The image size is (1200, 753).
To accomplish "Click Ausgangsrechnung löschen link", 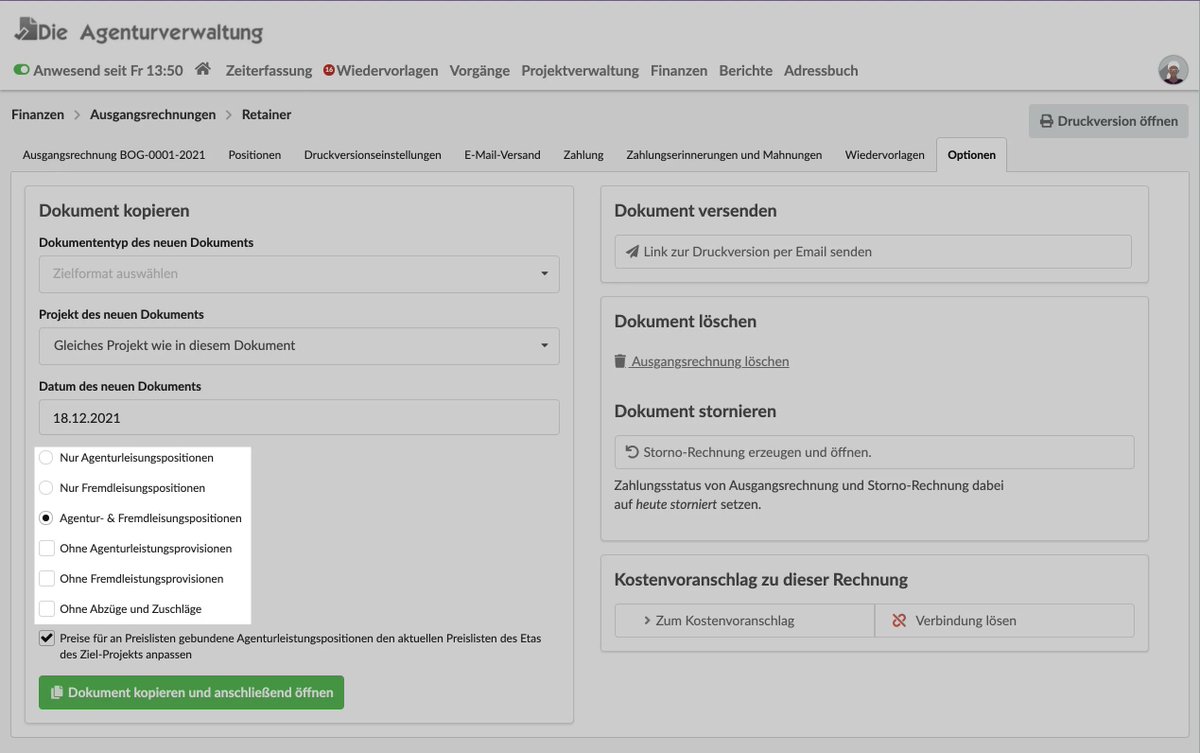I will pyautogui.click(x=702, y=361).
